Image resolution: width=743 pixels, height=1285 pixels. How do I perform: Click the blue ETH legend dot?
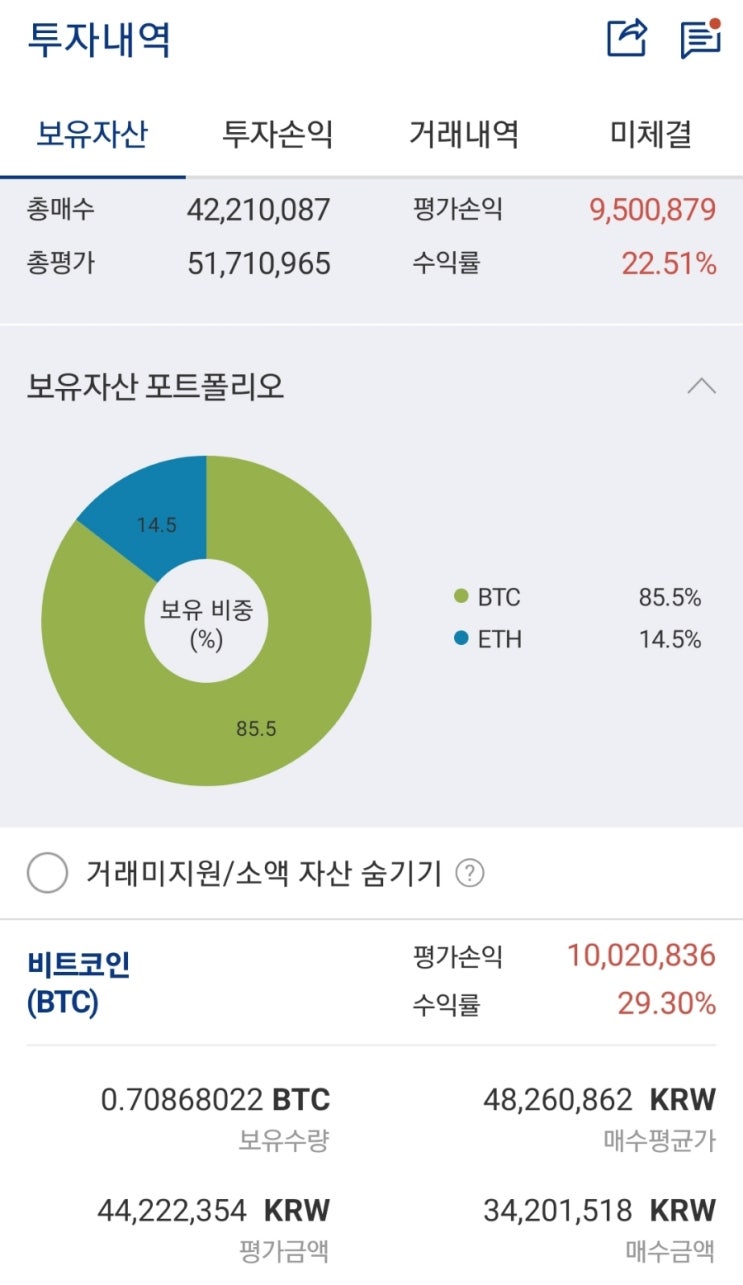pos(461,638)
